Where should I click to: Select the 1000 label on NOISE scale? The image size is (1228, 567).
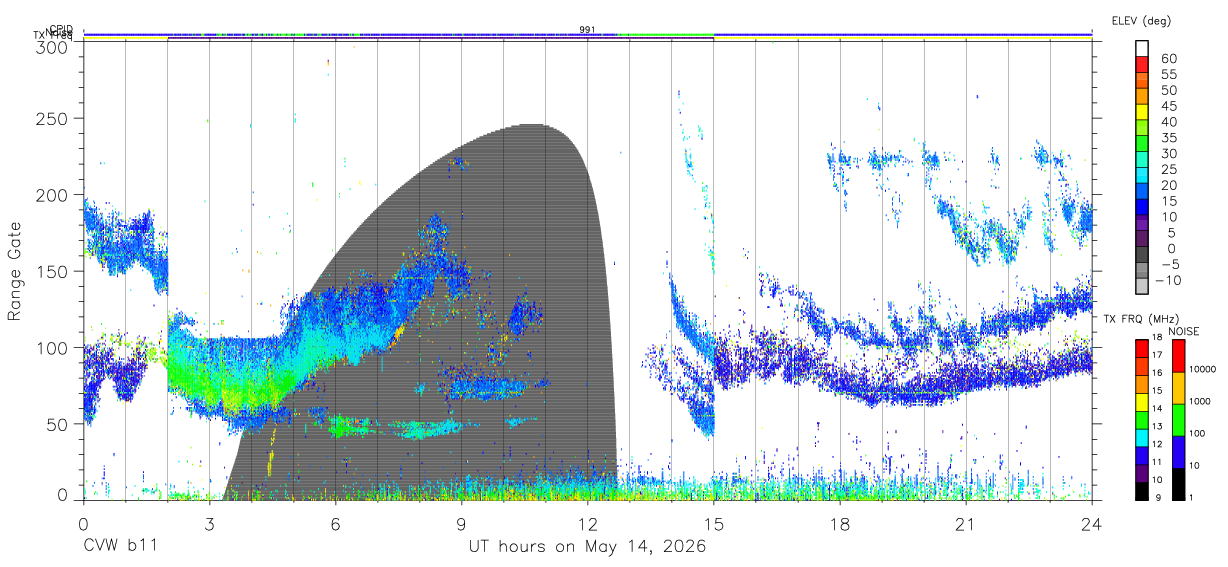1201,402
